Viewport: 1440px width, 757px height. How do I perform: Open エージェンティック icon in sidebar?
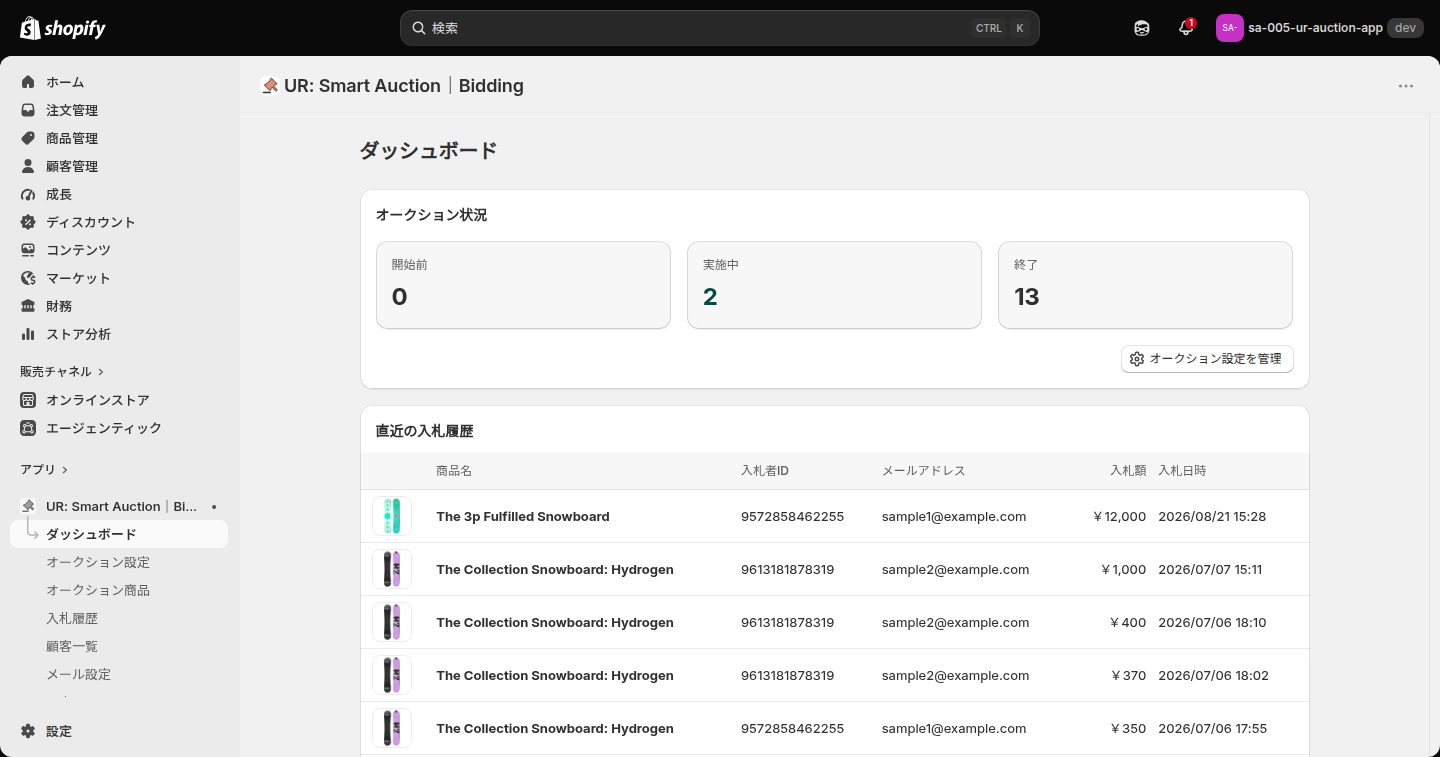coord(28,428)
